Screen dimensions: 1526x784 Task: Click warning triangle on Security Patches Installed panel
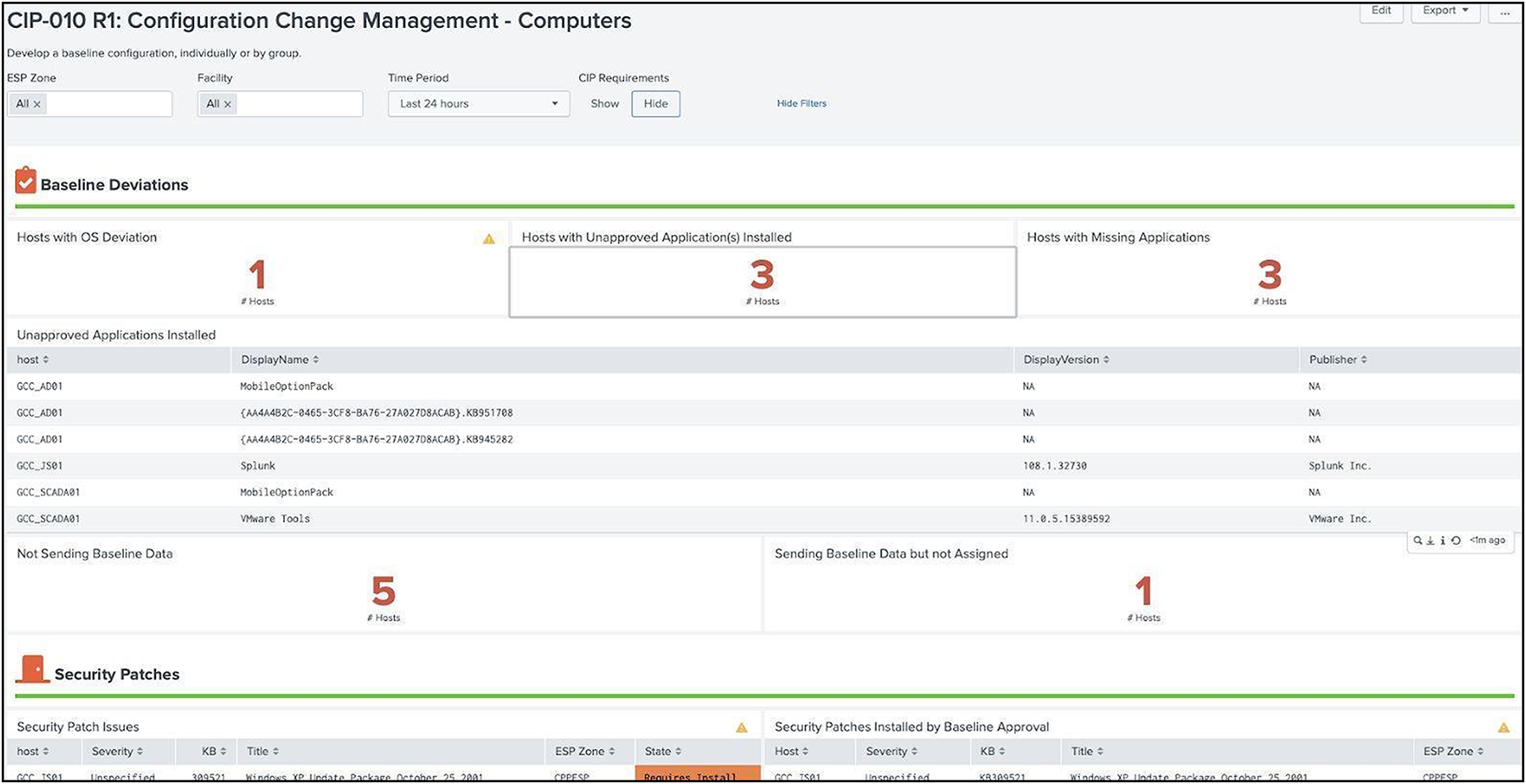[1504, 727]
